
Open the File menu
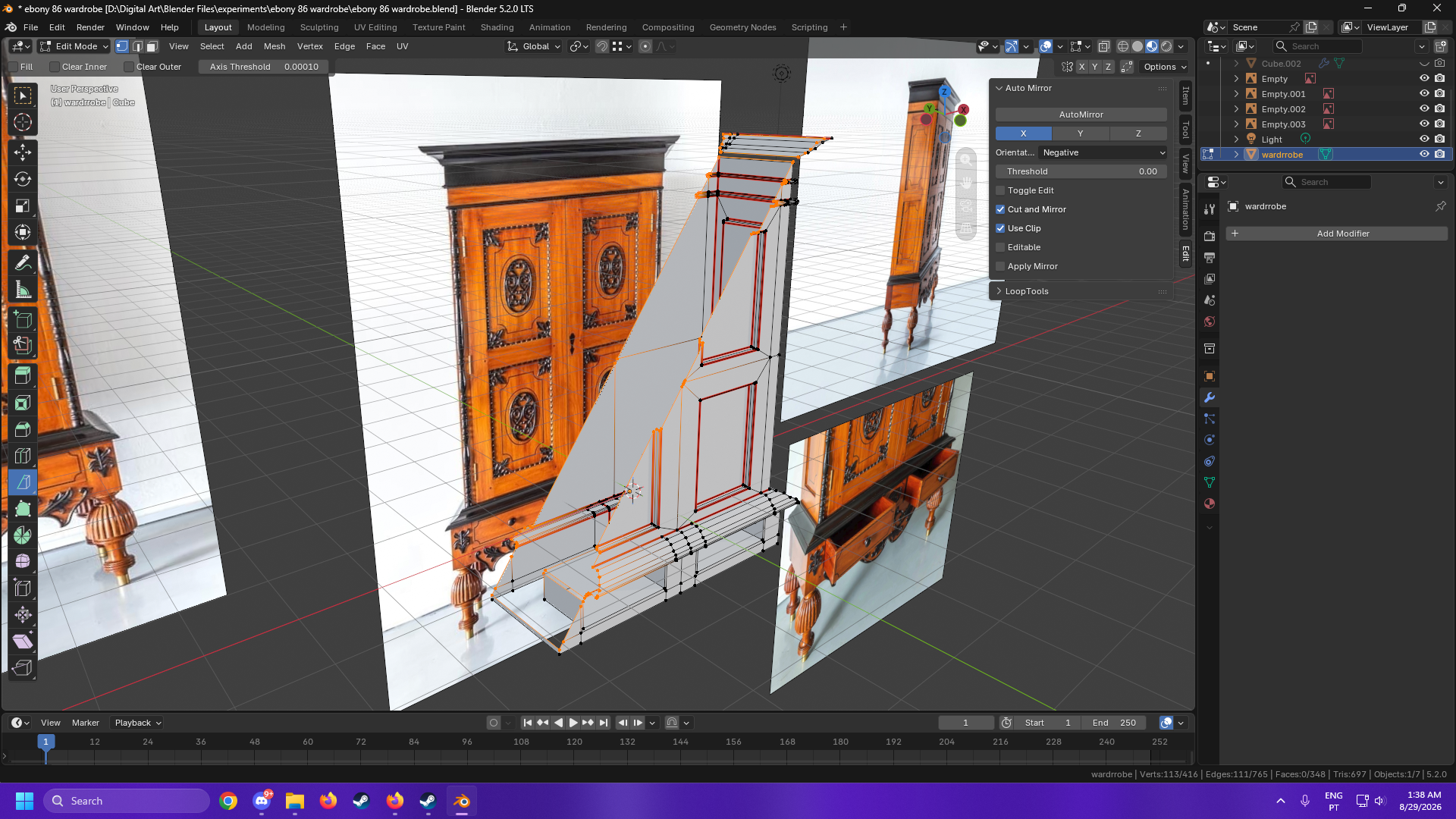click(30, 27)
